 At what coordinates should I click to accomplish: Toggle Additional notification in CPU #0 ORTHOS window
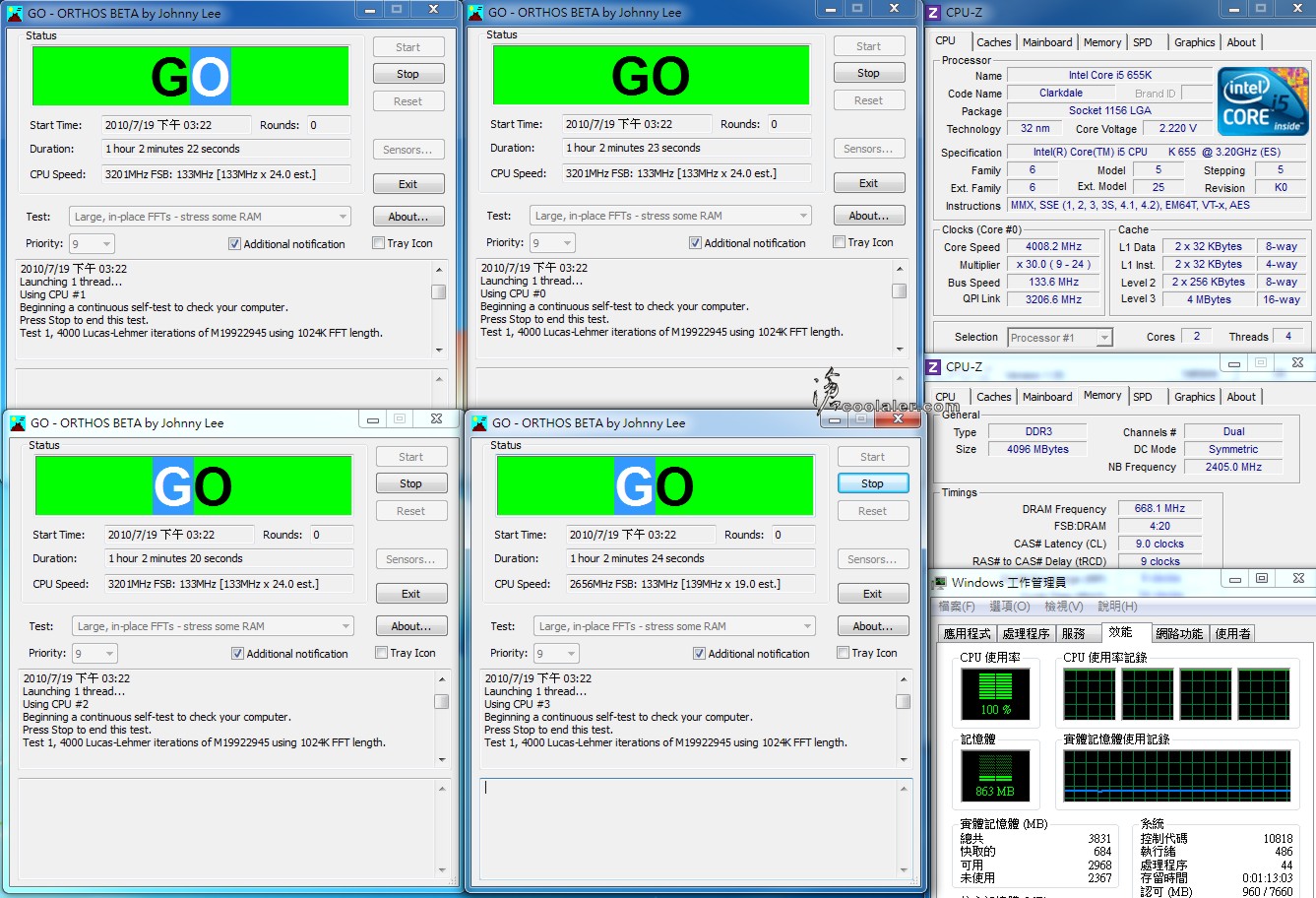(695, 242)
